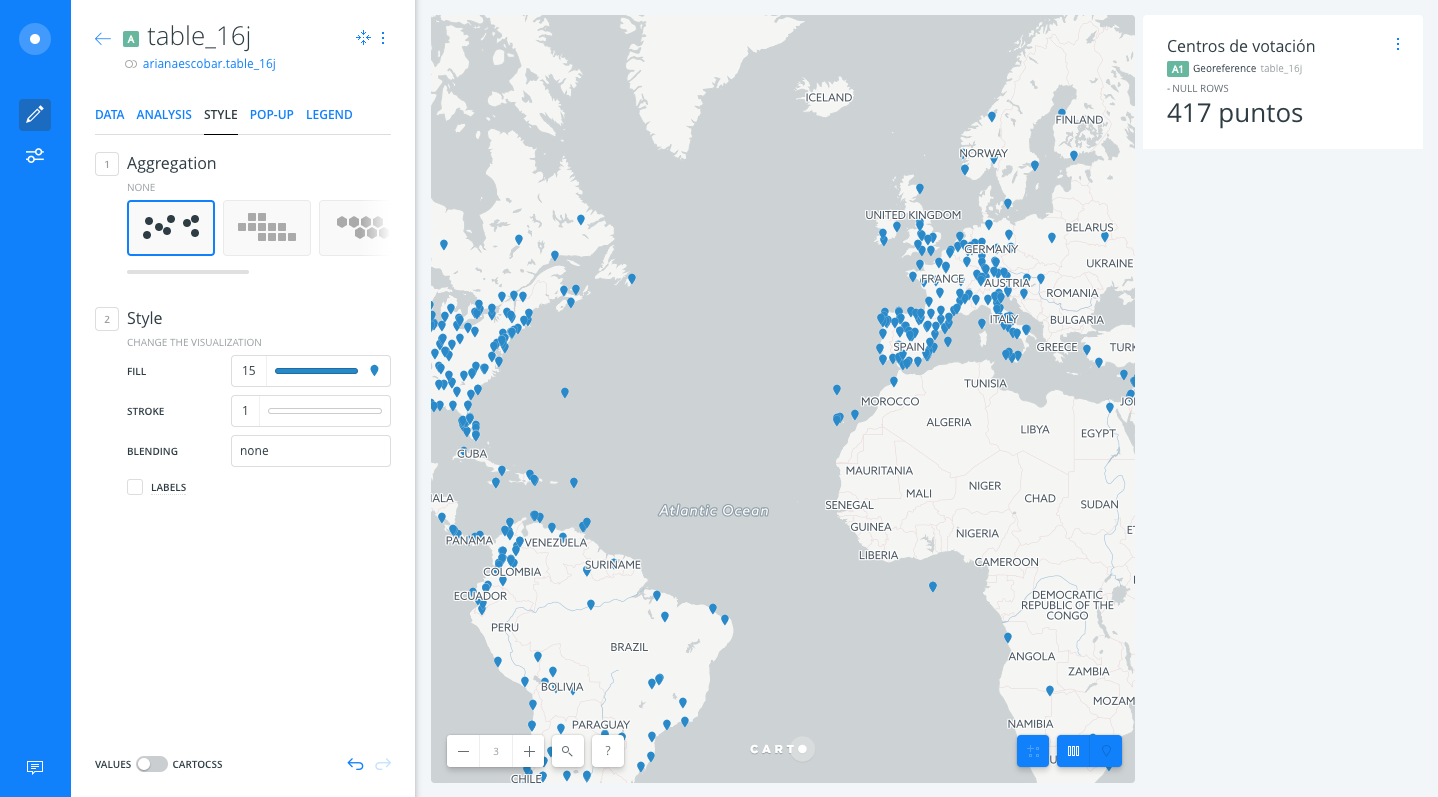Open the map search magnifier button
Screen dimensions: 1438x797
[568, 751]
